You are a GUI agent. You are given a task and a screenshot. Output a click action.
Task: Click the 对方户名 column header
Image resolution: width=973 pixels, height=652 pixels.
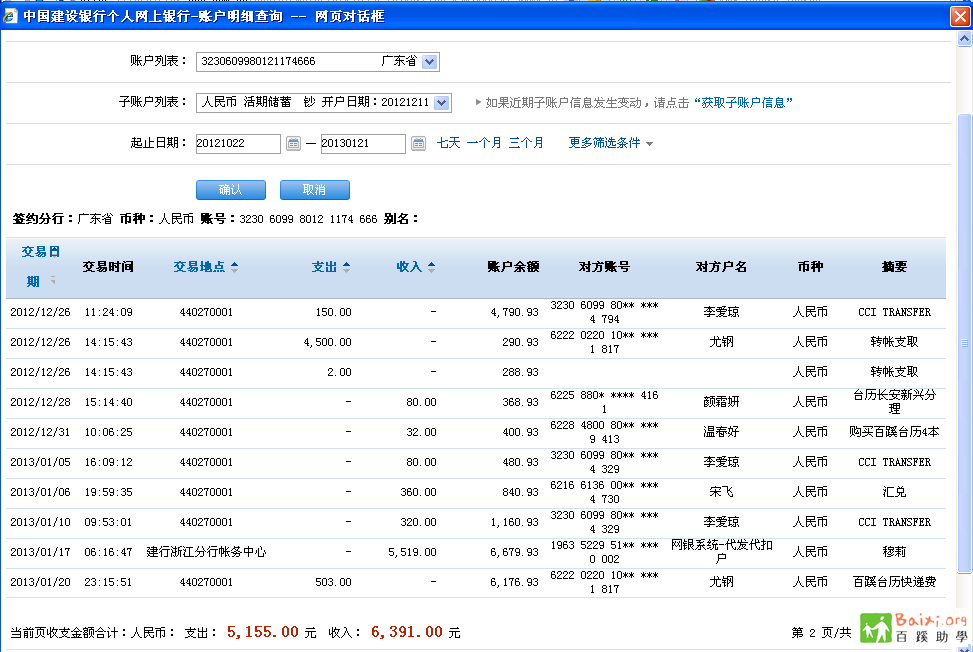pyautogui.click(x=721, y=267)
